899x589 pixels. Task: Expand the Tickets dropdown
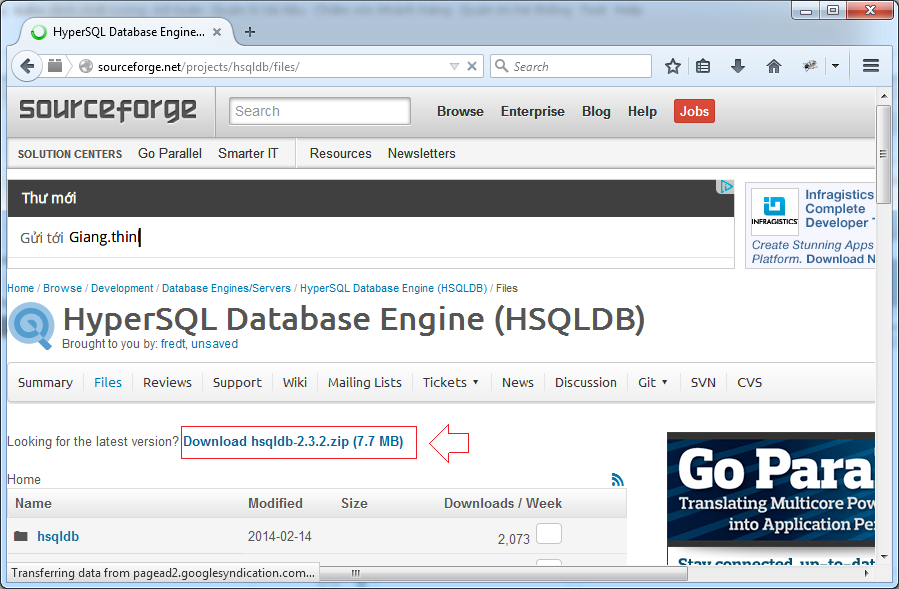[x=451, y=383]
